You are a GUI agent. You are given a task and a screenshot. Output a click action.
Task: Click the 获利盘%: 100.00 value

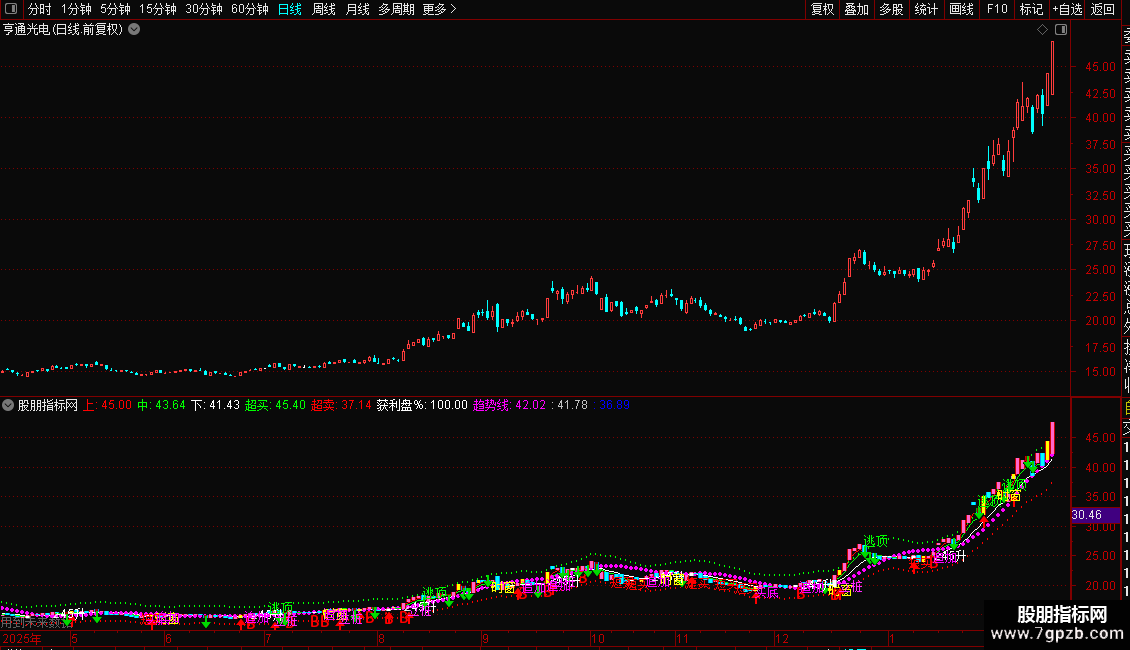[x=422, y=405]
